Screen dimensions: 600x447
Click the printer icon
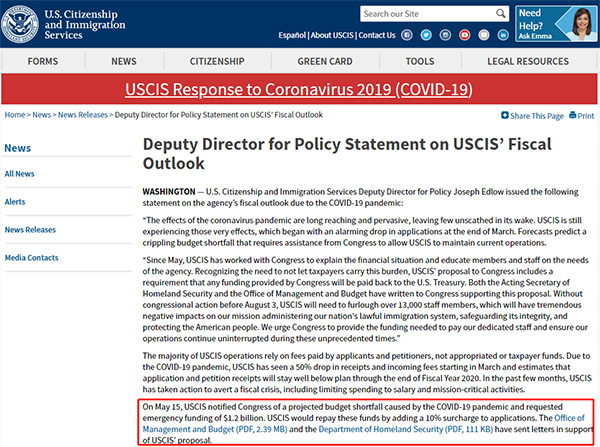click(572, 115)
